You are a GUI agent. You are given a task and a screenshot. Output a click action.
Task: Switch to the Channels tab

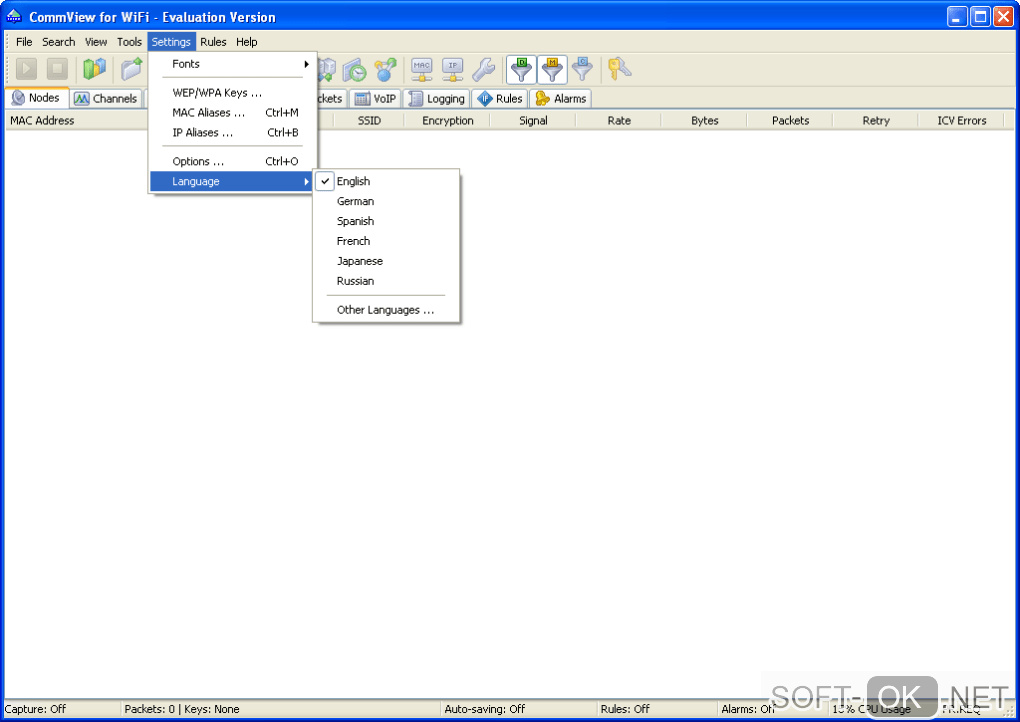coord(105,99)
